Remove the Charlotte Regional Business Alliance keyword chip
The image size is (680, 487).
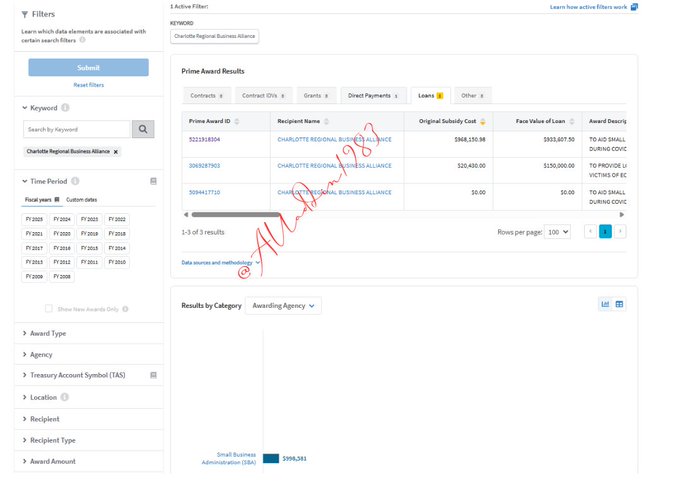(x=116, y=152)
